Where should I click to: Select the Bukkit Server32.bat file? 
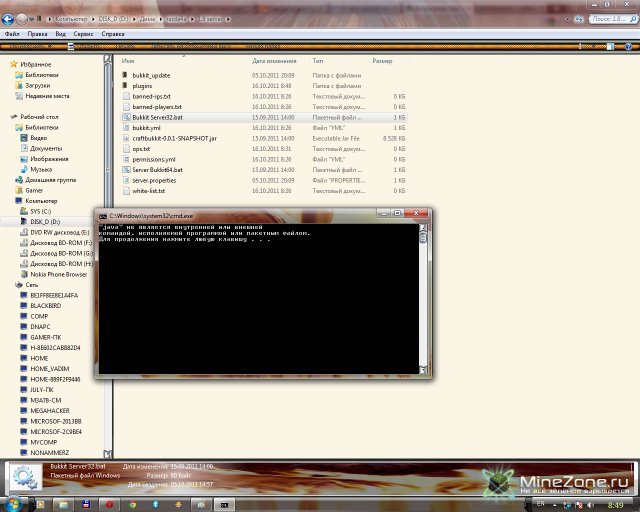point(158,117)
